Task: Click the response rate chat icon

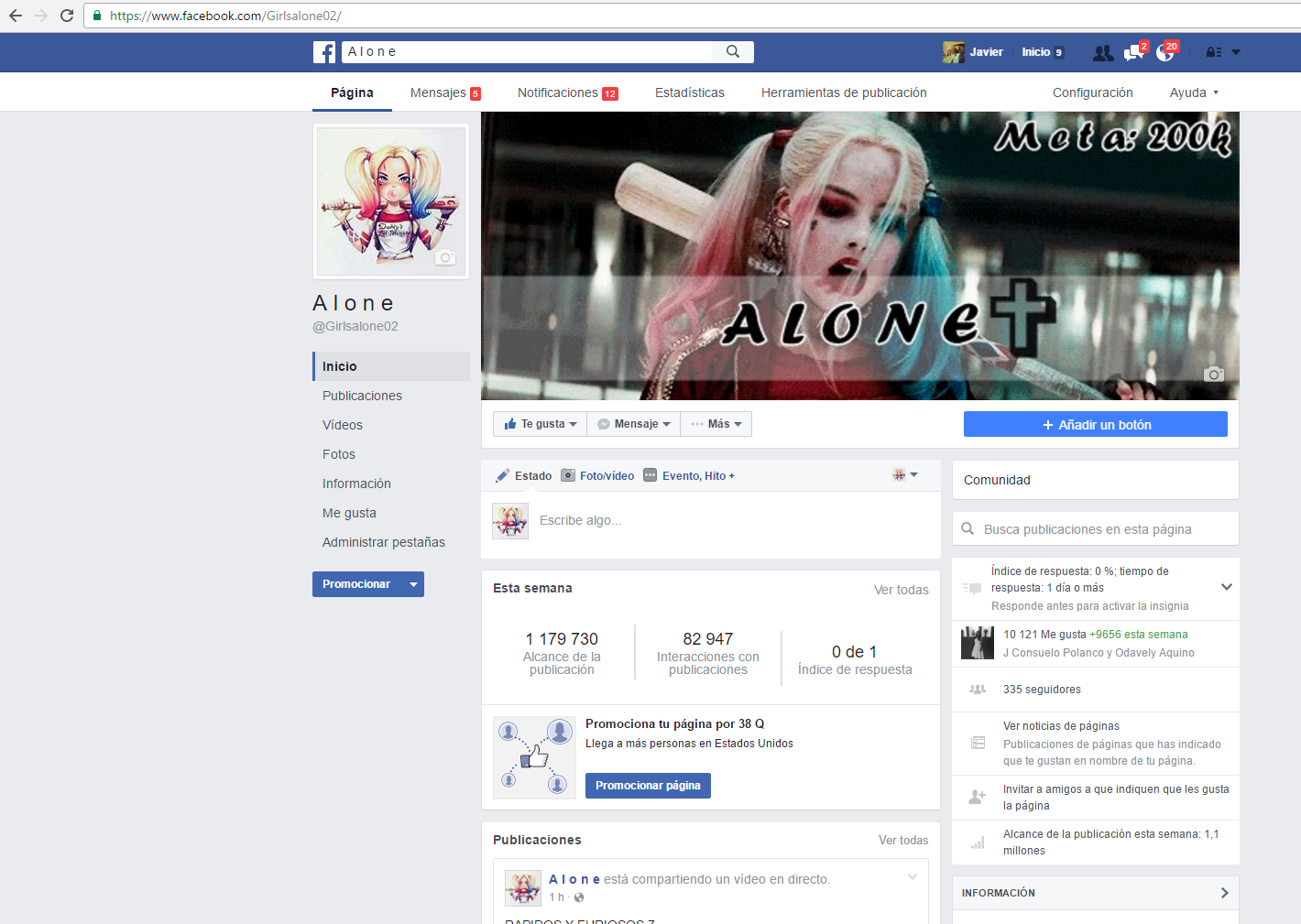Action: tap(972, 588)
